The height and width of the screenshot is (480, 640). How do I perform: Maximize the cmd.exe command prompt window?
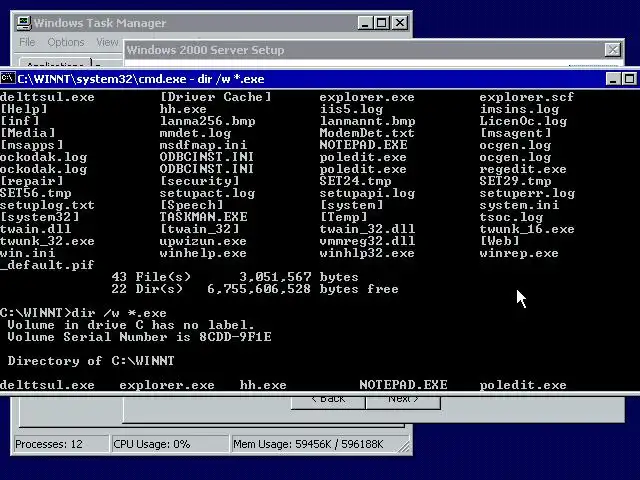[x=629, y=79]
